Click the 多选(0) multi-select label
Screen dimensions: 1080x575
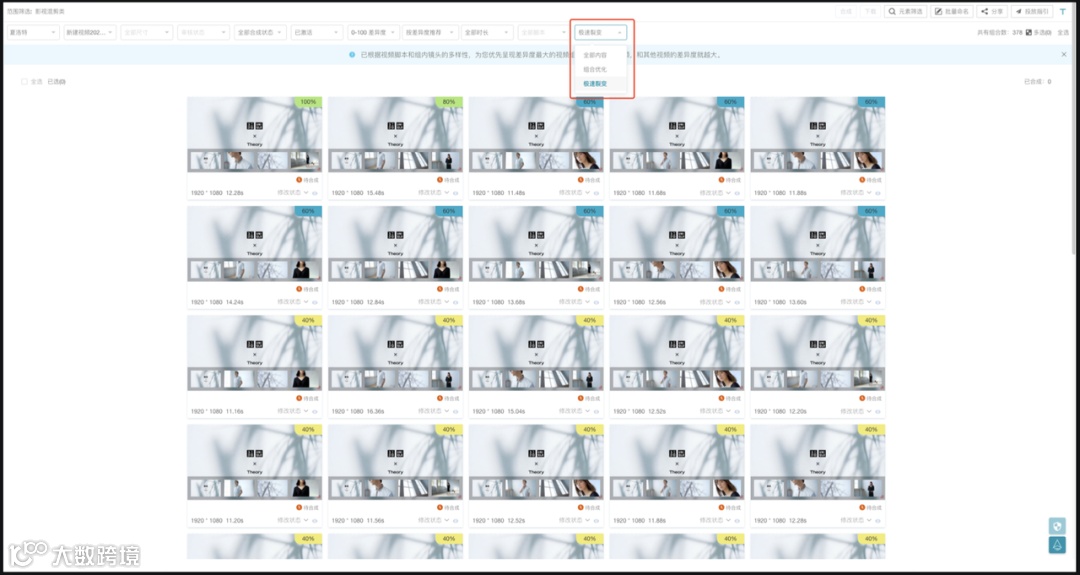coord(1042,32)
